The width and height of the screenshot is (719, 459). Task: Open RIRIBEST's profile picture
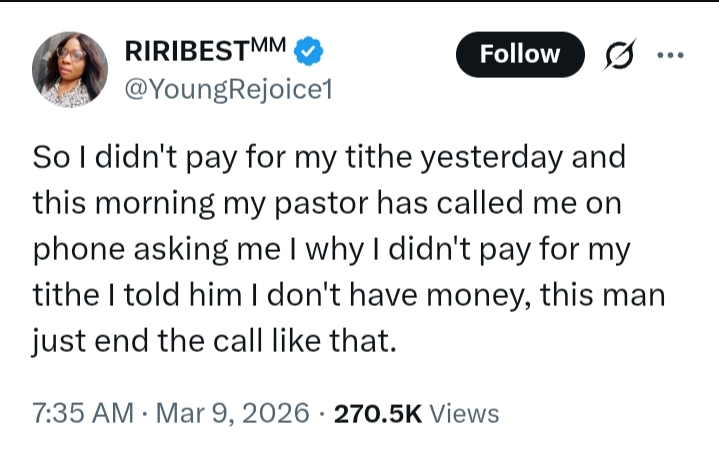[x=71, y=68]
